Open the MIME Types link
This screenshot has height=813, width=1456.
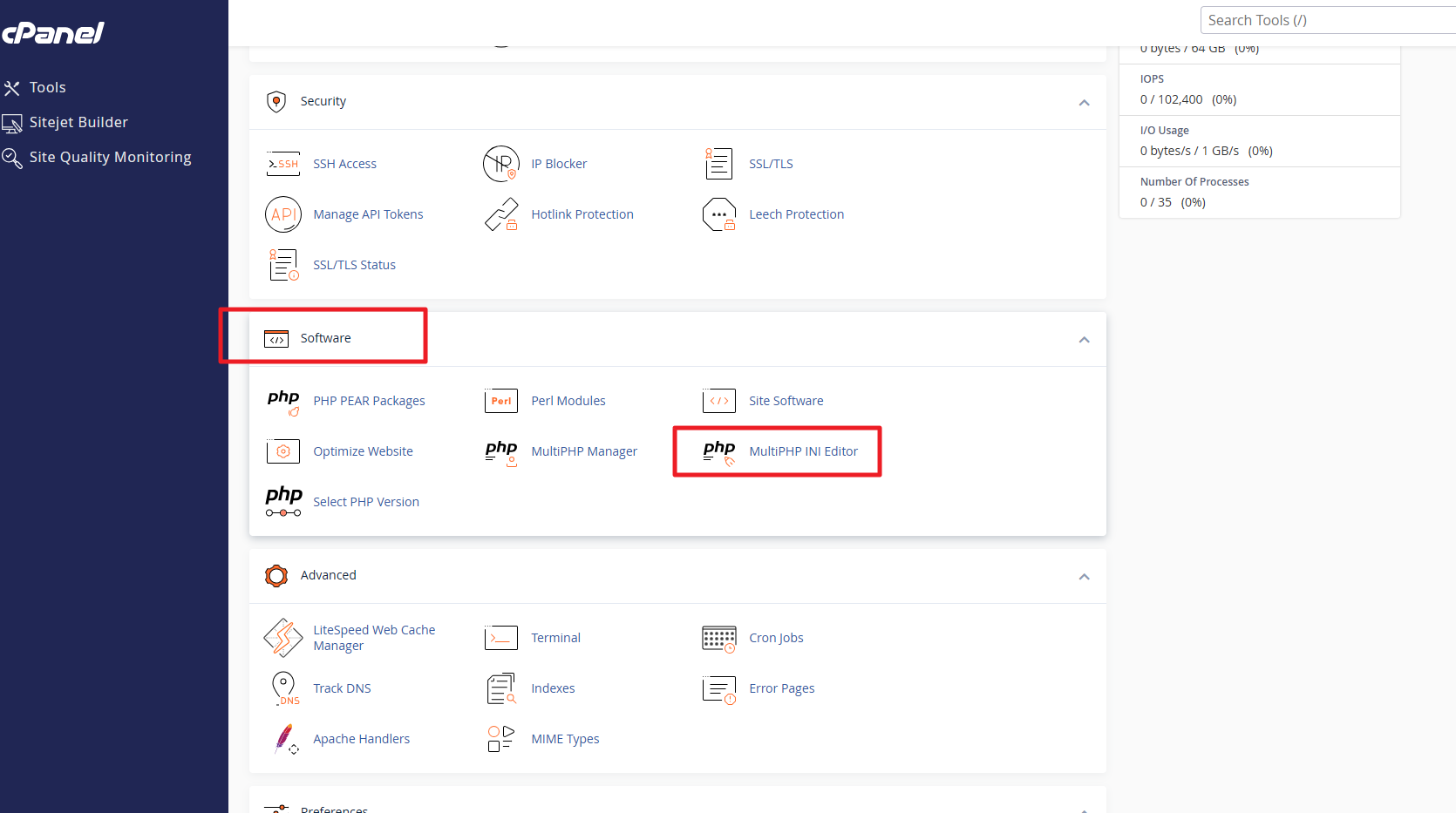coord(565,739)
